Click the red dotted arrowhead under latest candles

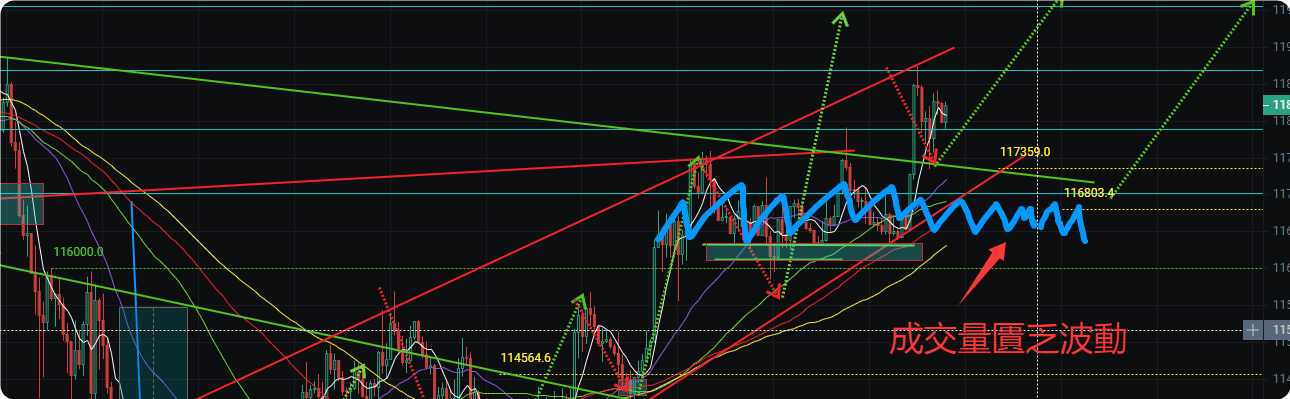(931, 157)
